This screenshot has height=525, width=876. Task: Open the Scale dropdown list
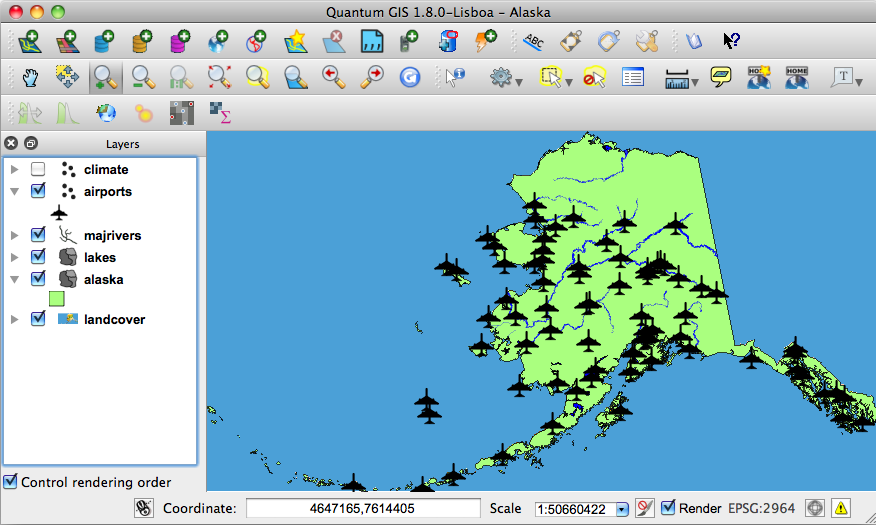click(622, 509)
